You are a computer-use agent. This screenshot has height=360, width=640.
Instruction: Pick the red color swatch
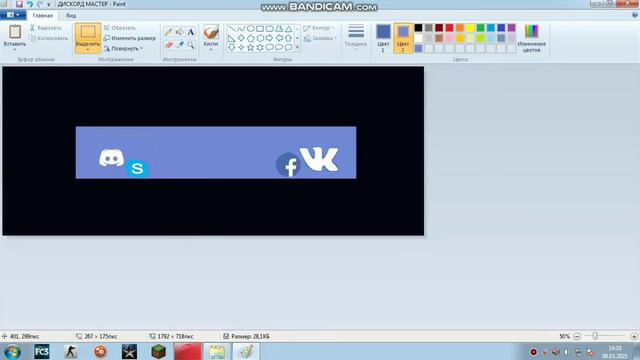point(449,28)
